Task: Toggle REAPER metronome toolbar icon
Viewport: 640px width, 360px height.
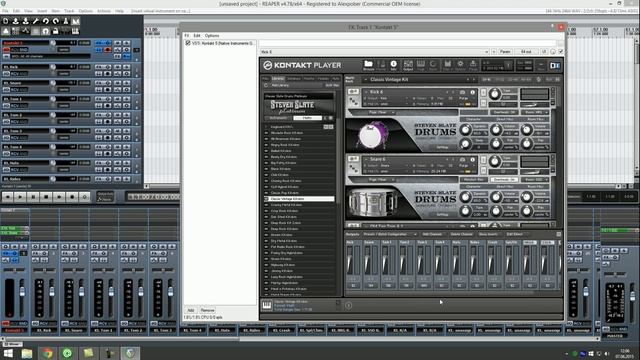Action: [65, 21]
